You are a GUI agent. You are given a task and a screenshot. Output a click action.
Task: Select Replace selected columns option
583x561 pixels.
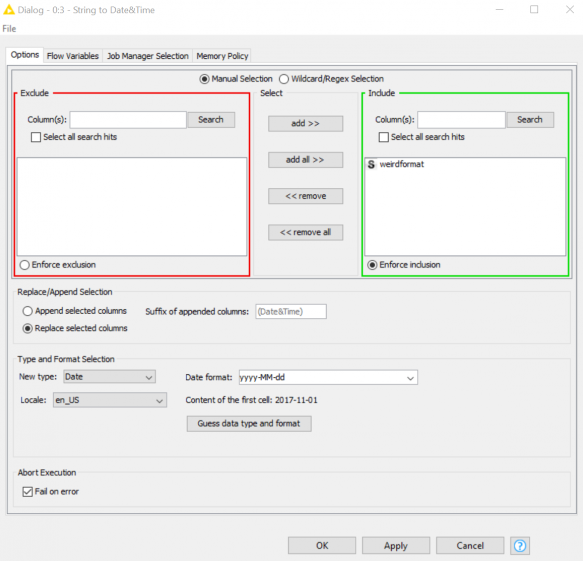[x=28, y=328]
